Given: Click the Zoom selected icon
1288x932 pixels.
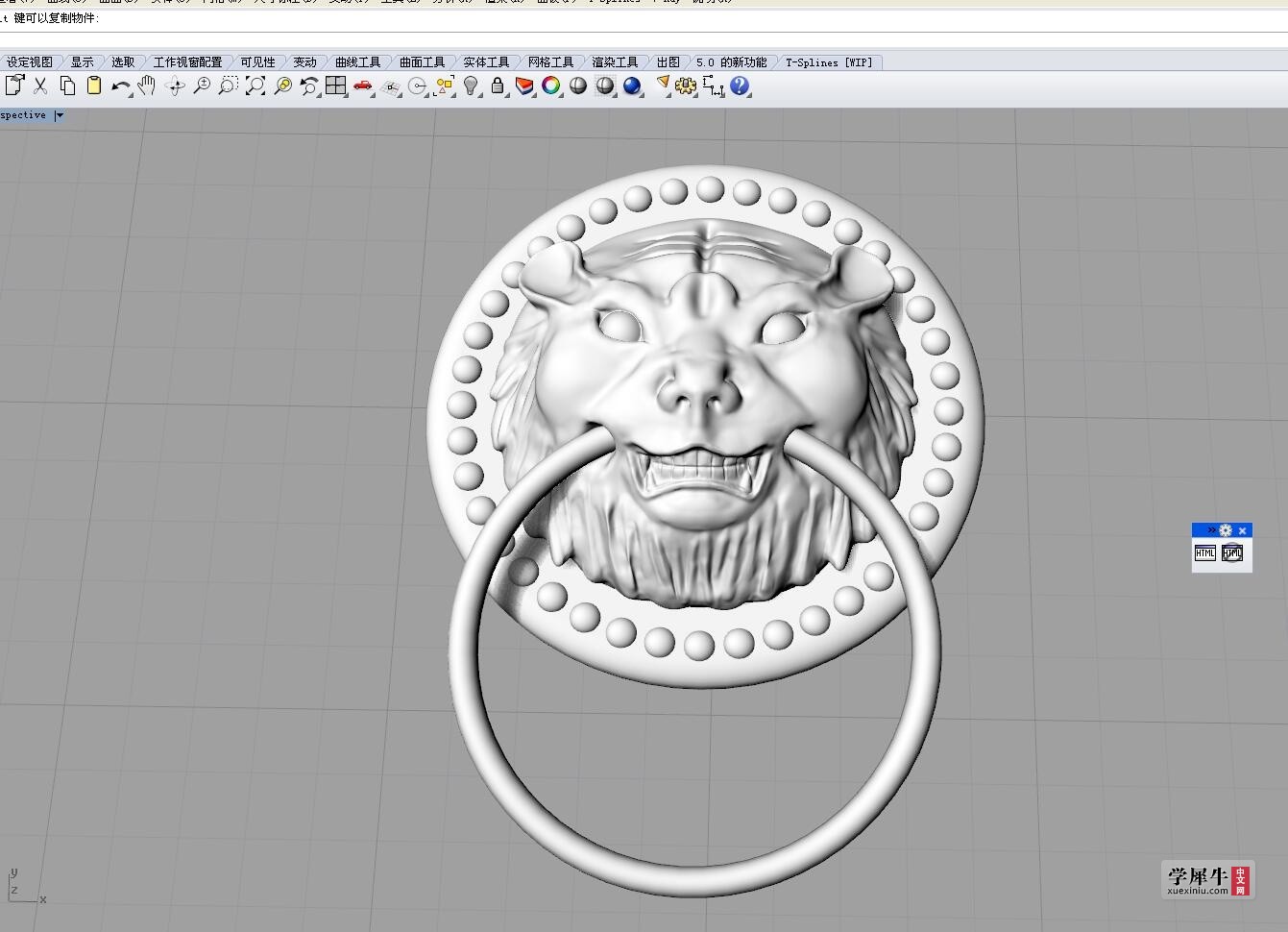Looking at the screenshot, I should (x=282, y=86).
